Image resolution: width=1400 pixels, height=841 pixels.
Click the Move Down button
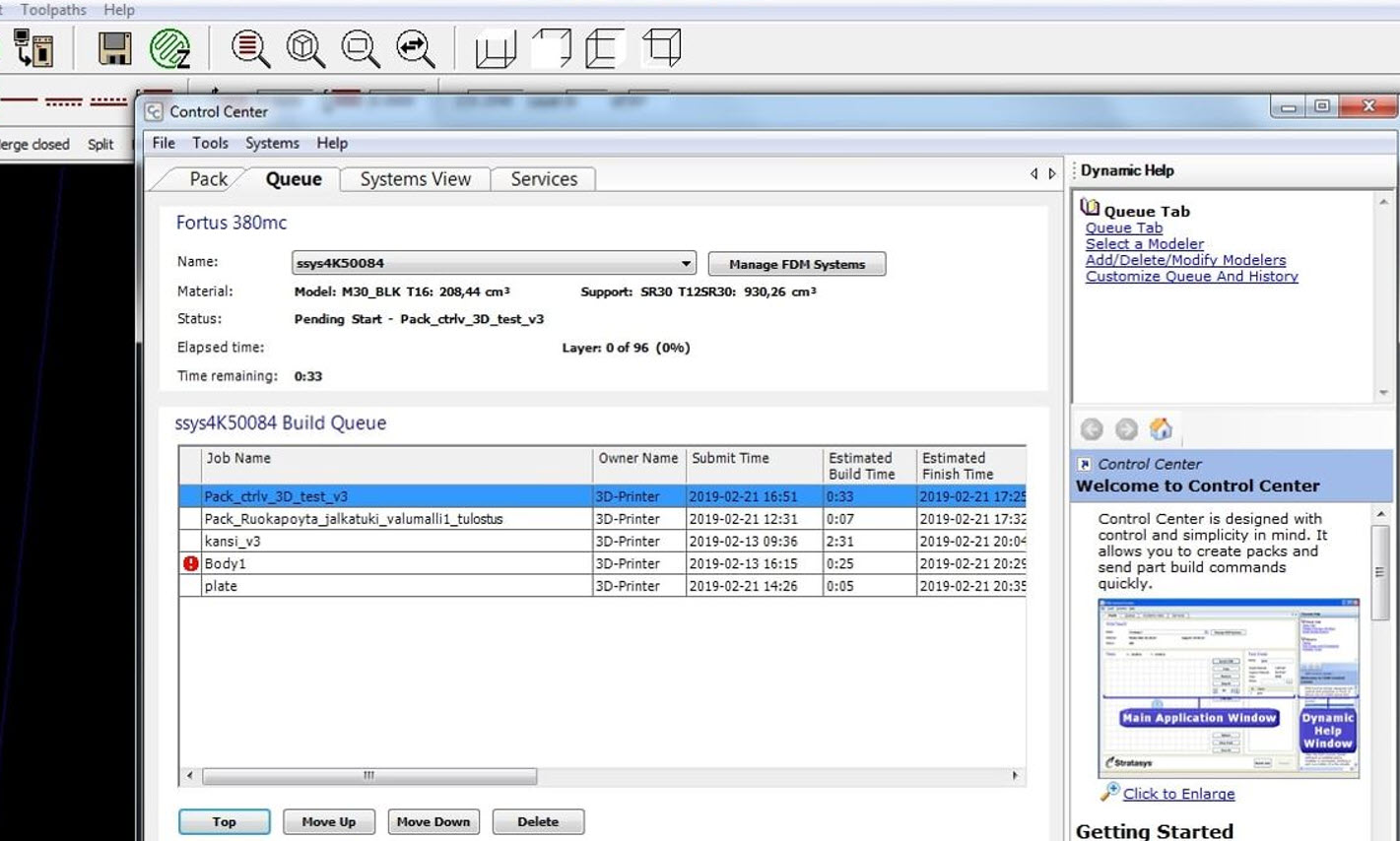(x=433, y=821)
